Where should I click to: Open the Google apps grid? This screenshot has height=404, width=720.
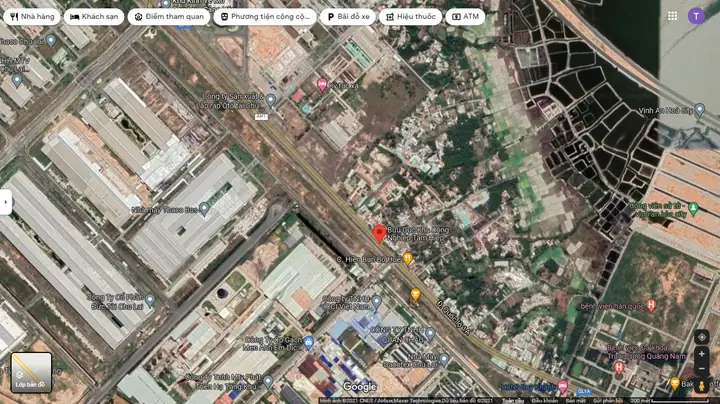coord(672,16)
